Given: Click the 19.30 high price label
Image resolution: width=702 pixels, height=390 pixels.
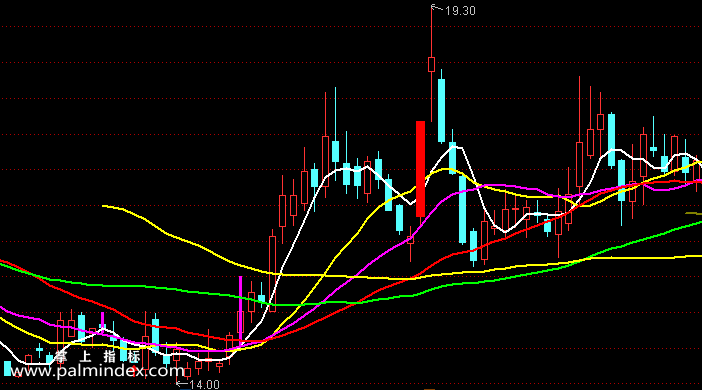Looking at the screenshot, I should pos(461,11).
